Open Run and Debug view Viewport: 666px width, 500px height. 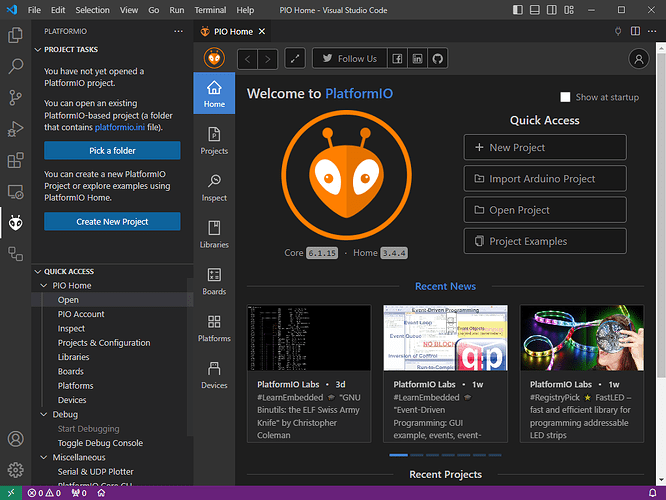[x=15, y=129]
